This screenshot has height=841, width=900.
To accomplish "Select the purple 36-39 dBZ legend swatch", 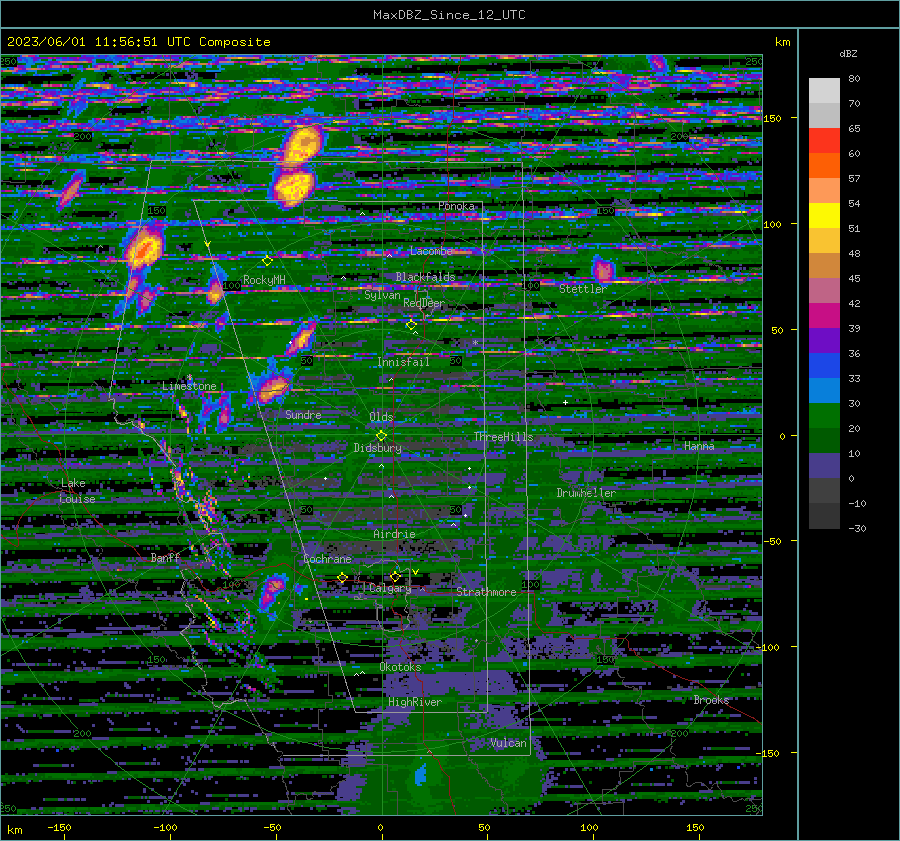I will [824, 340].
